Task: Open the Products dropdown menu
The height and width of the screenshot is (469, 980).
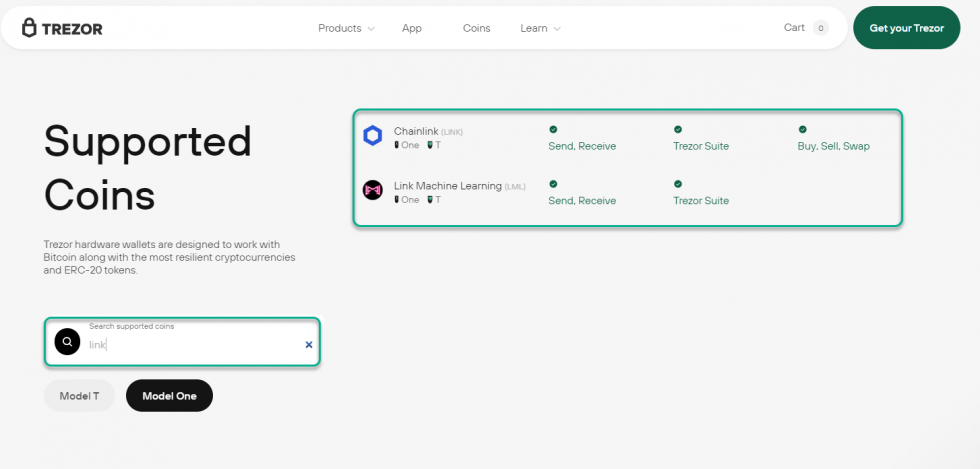Action: tap(346, 28)
